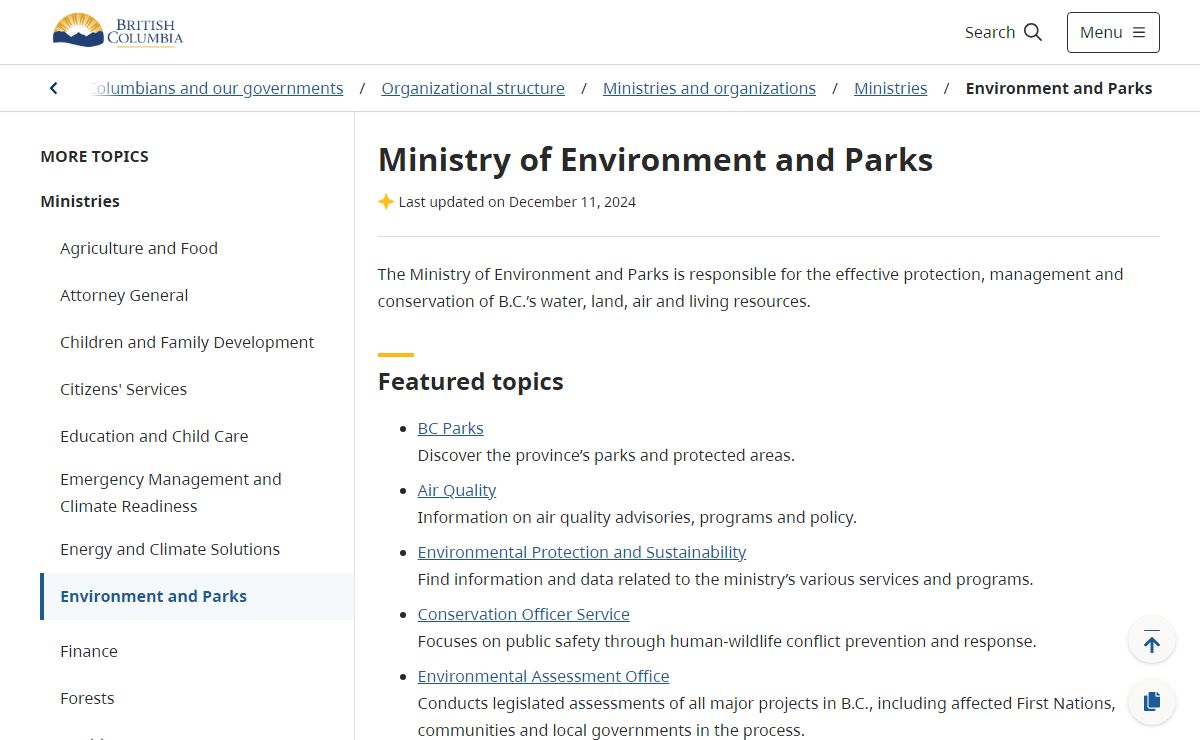
Task: Follow the Air Quality link
Action: 457,490
